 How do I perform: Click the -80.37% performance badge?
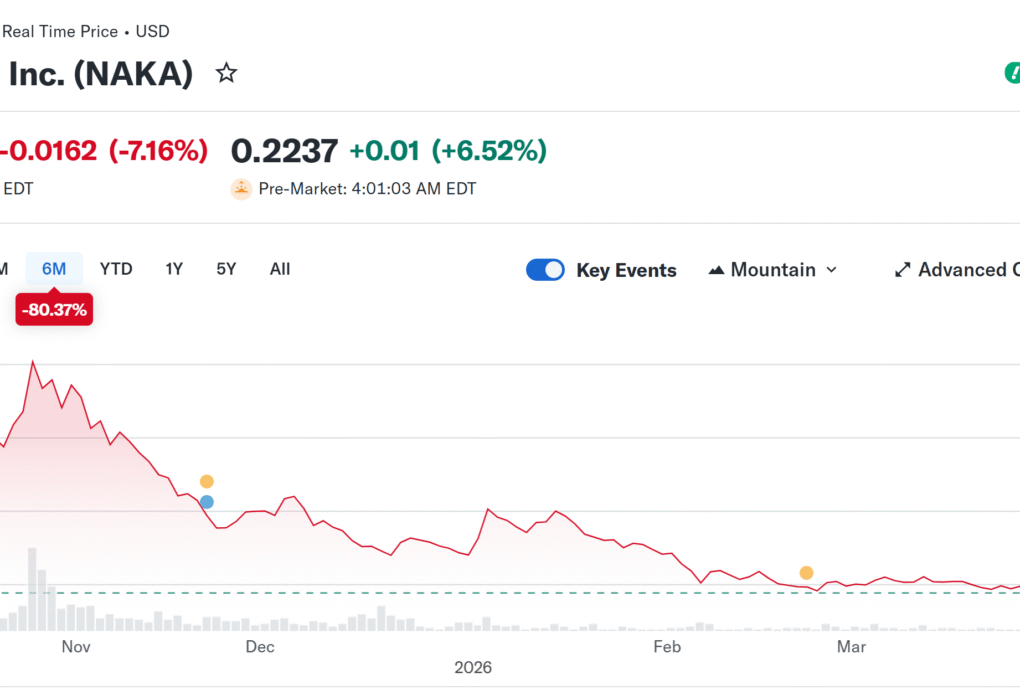[54, 309]
